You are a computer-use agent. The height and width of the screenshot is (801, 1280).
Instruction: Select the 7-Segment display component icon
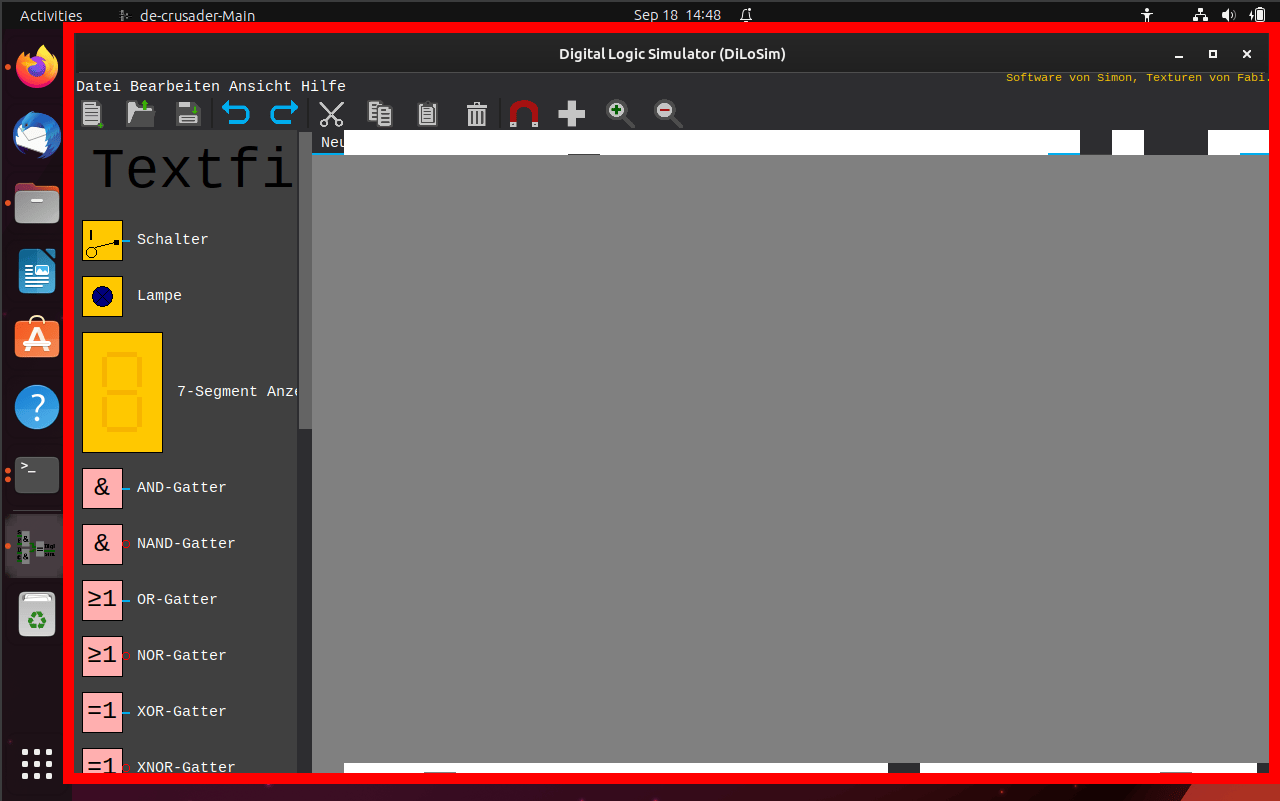tap(122, 393)
